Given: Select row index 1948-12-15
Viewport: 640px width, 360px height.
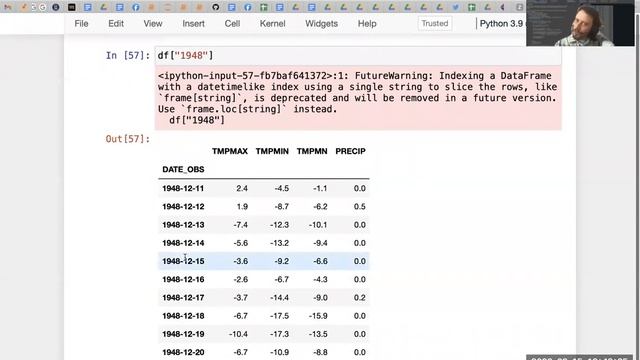Looking at the screenshot, I should tap(183, 261).
